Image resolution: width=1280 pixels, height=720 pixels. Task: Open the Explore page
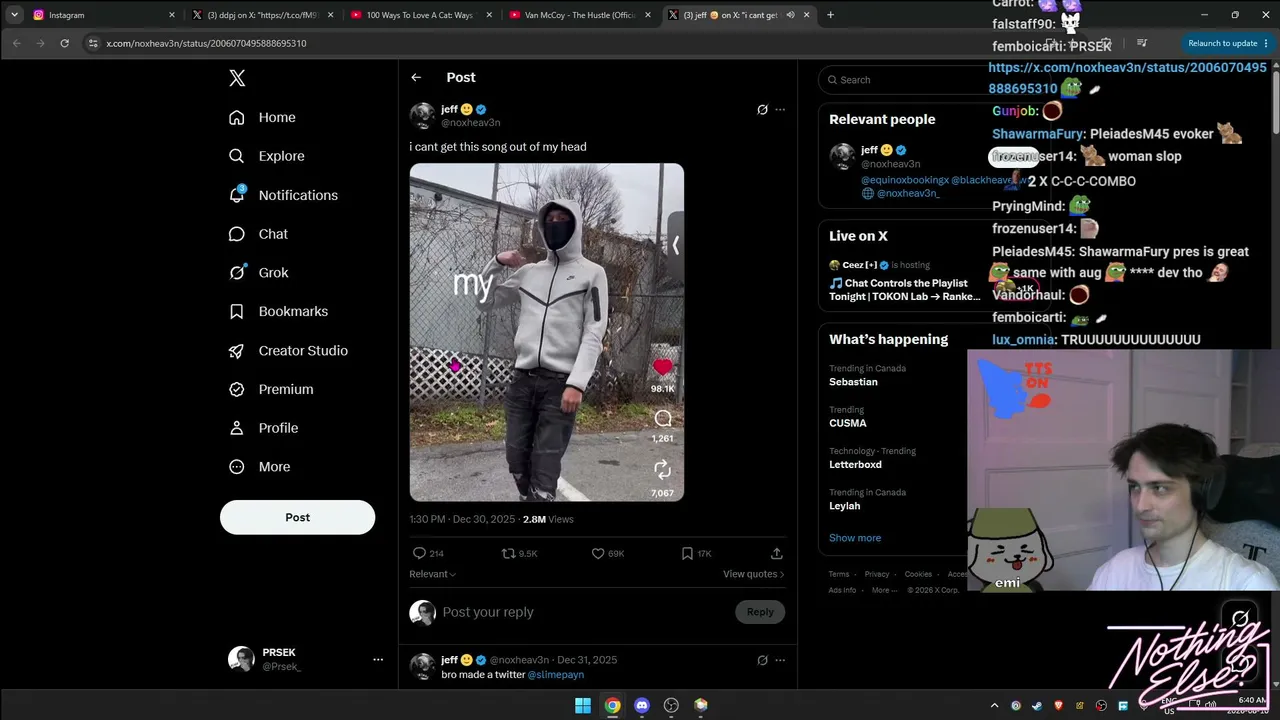coord(266,156)
